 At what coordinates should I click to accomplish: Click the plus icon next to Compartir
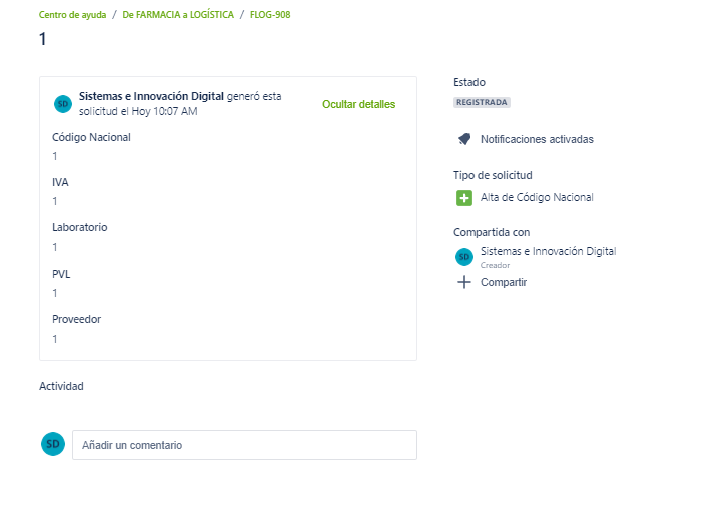464,282
